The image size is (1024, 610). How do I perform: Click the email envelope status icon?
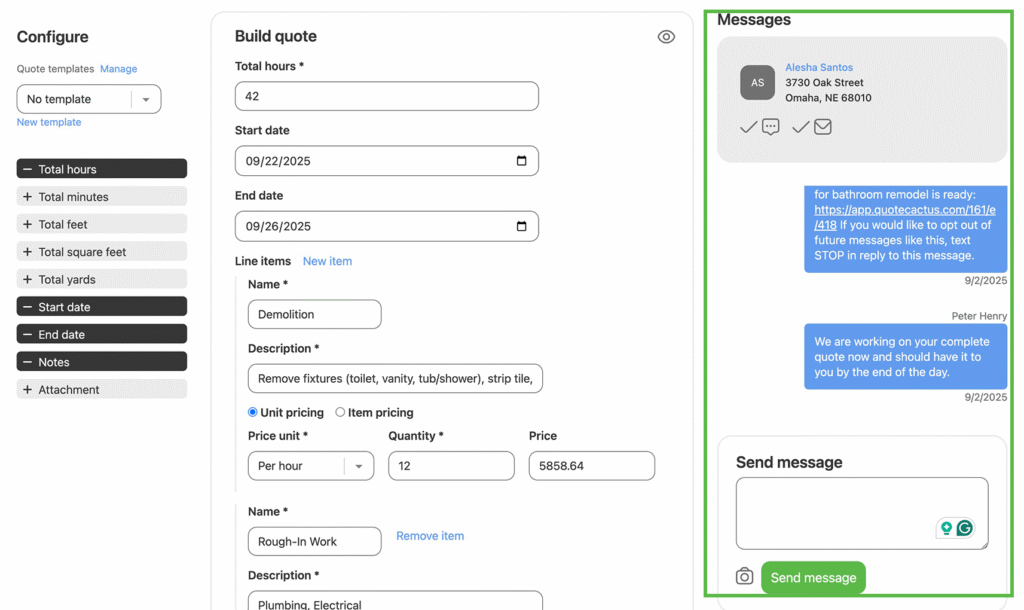[x=823, y=127]
